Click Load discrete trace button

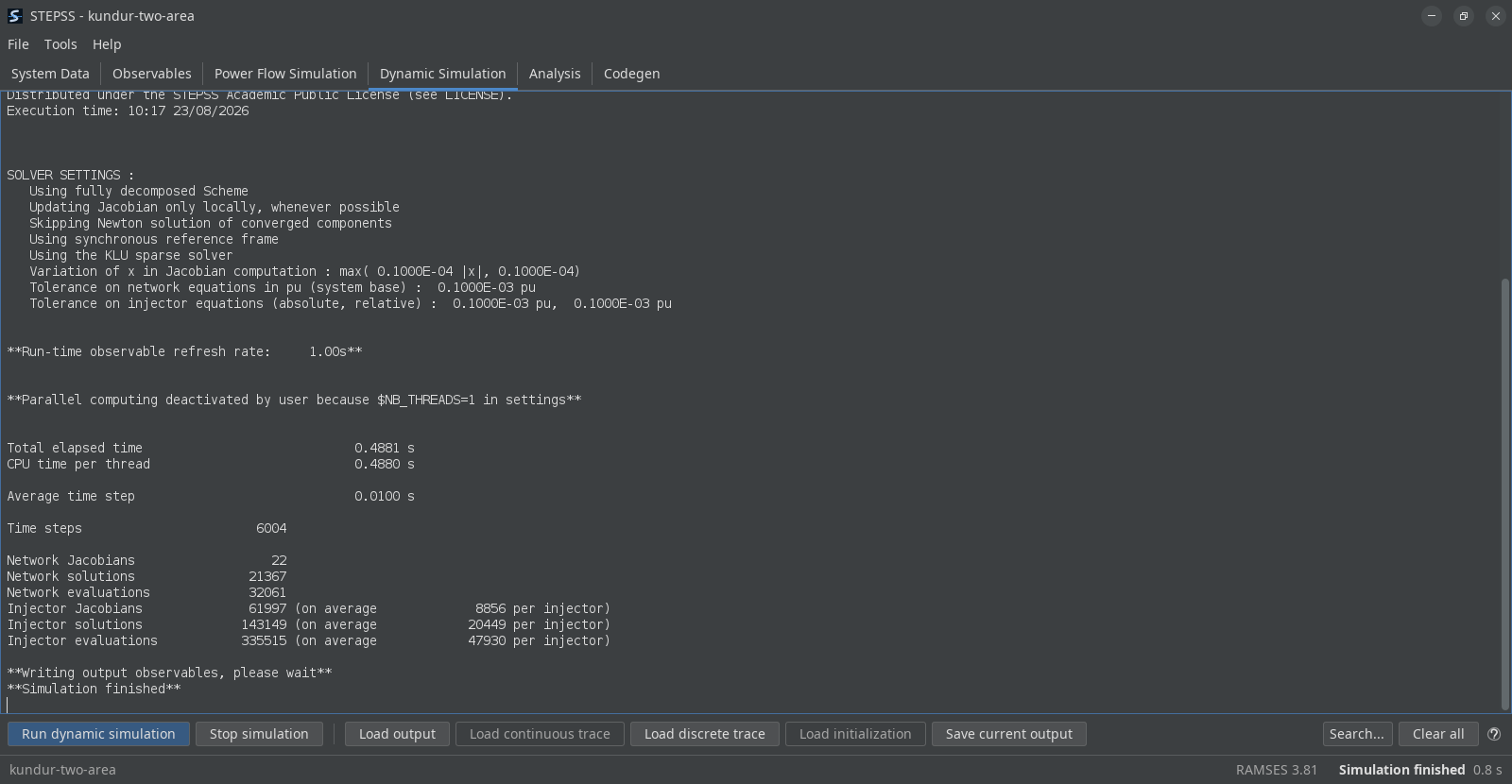(x=705, y=734)
